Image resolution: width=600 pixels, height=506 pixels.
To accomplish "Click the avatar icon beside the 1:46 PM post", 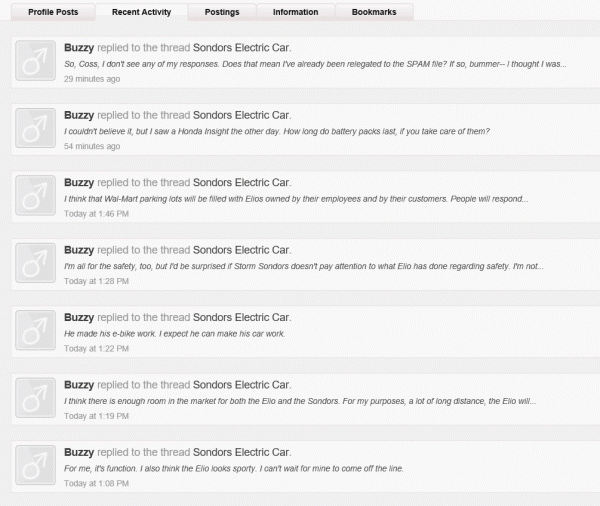I will [37, 198].
